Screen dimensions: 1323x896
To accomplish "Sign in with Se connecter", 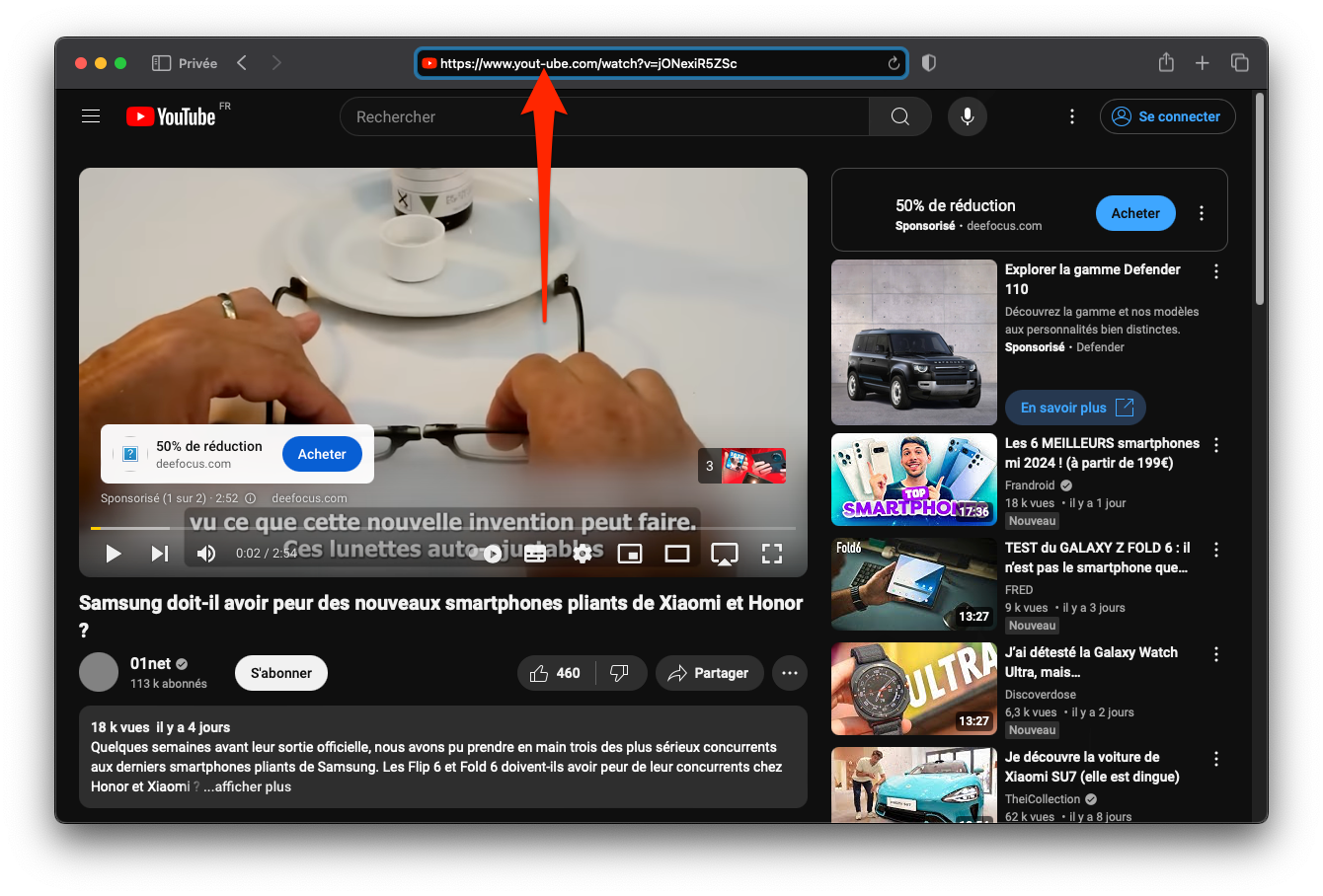I will coord(1167,116).
